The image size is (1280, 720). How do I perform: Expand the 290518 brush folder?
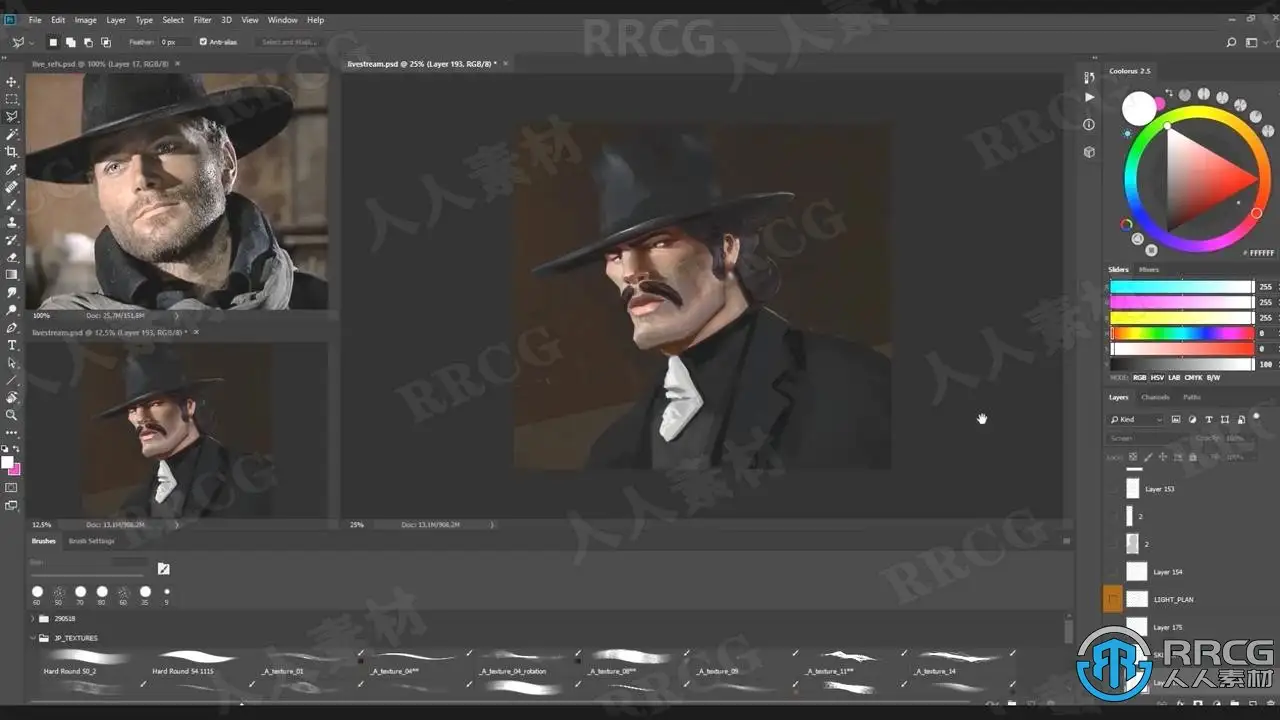point(33,619)
